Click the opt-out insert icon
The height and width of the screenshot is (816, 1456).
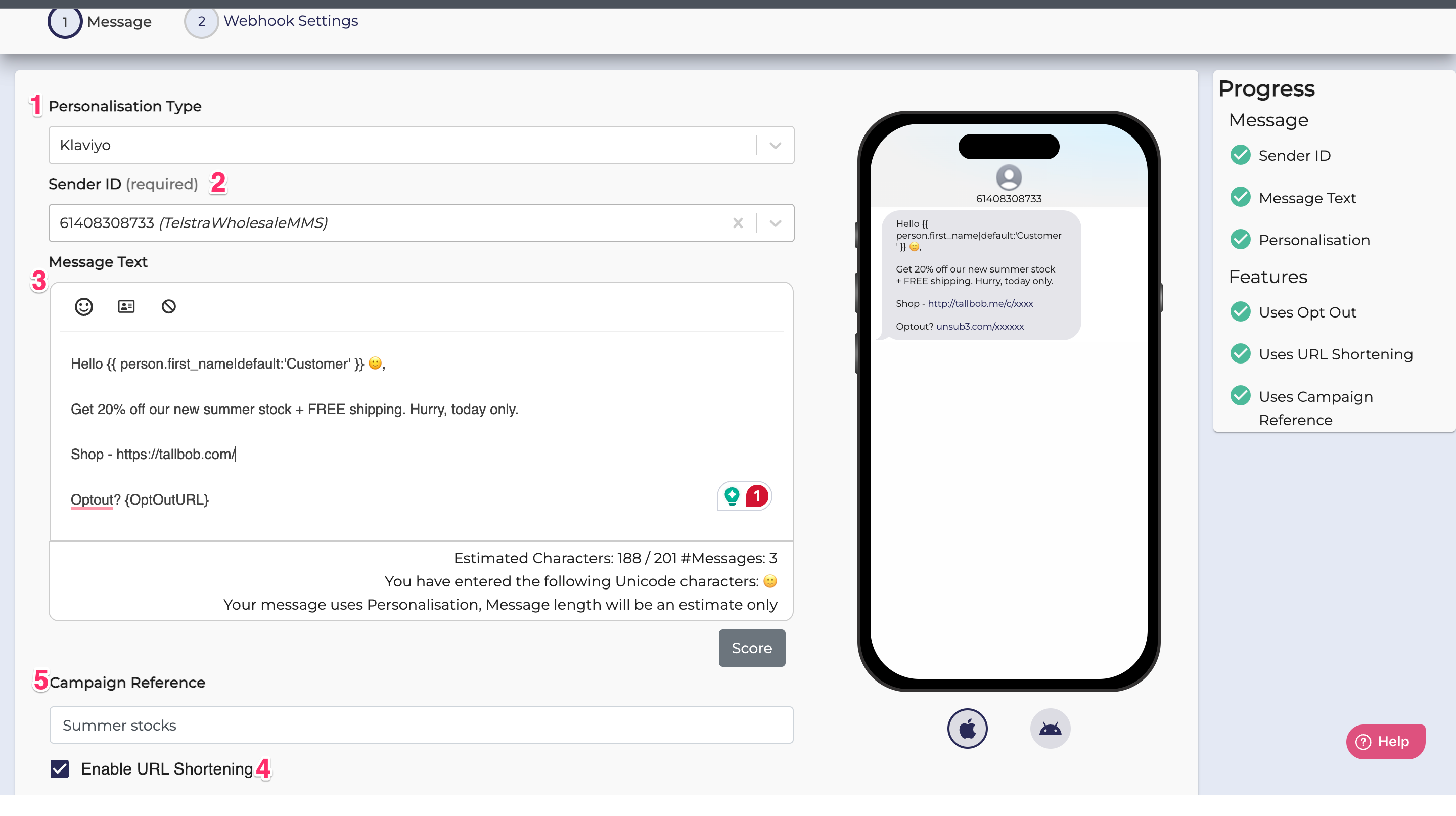pos(168,306)
